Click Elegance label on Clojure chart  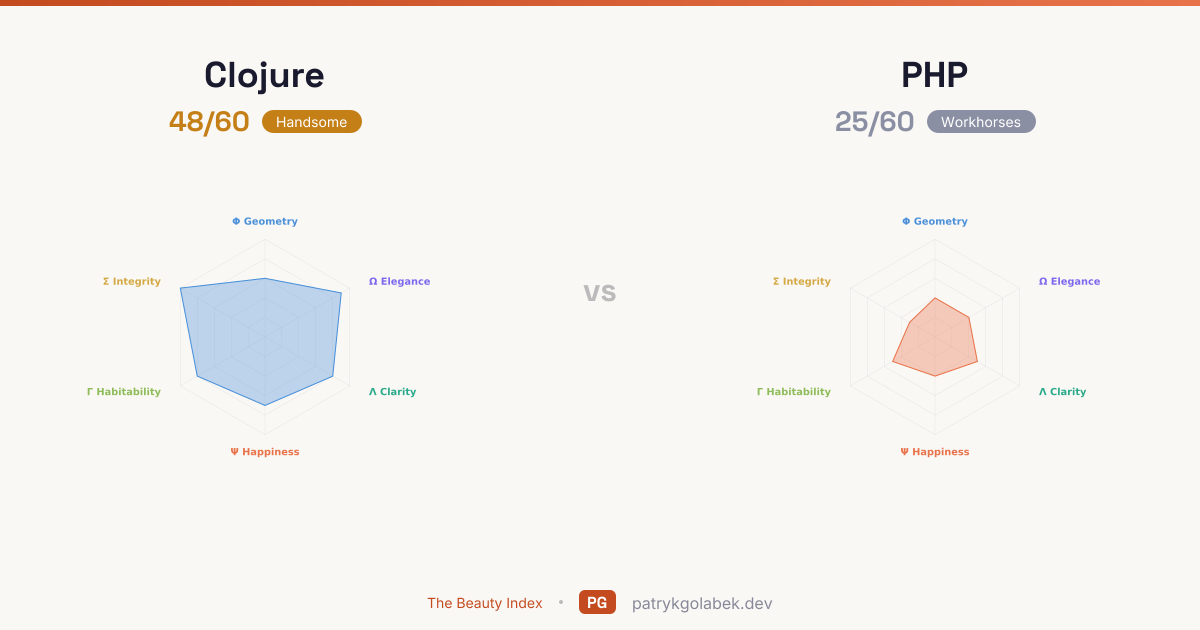click(400, 282)
